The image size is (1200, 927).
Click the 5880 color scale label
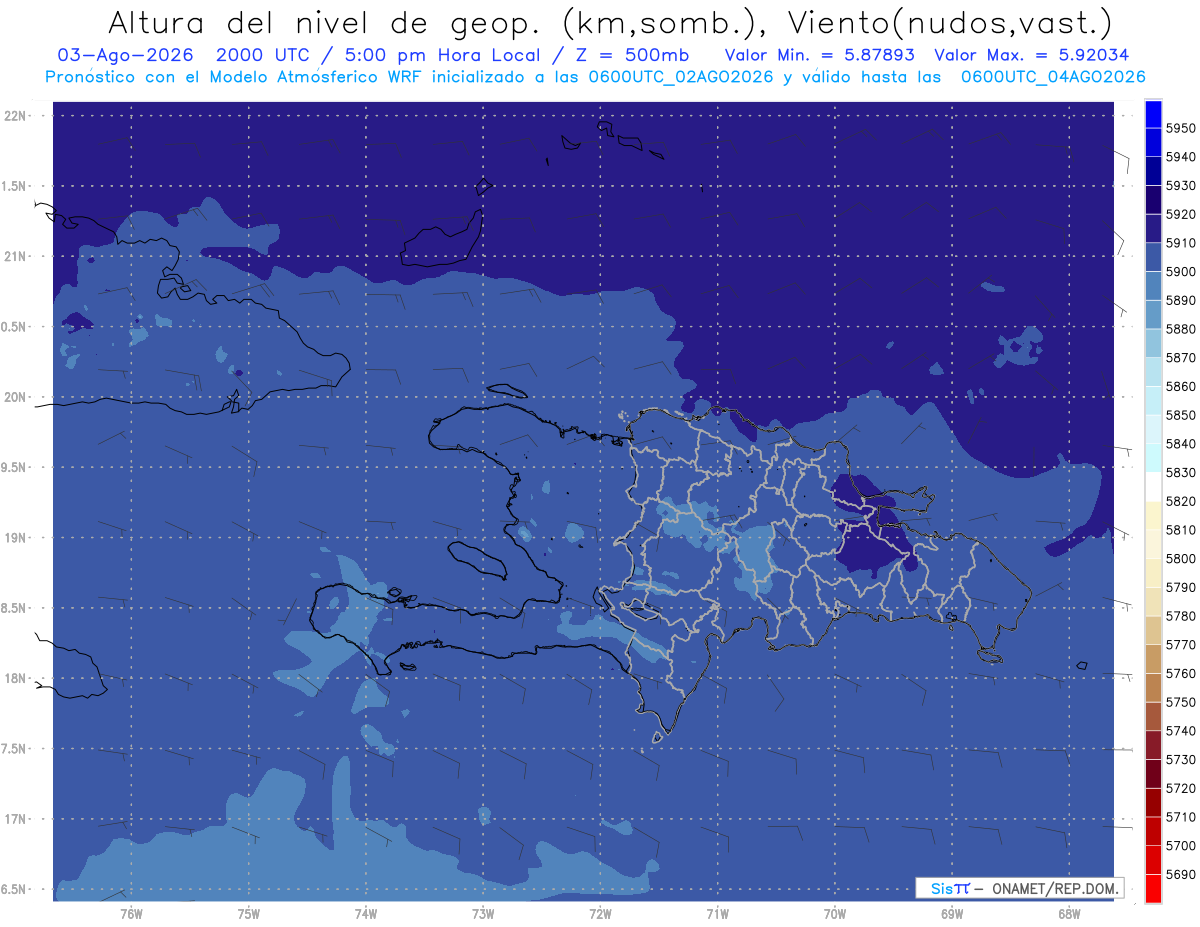(1180, 329)
